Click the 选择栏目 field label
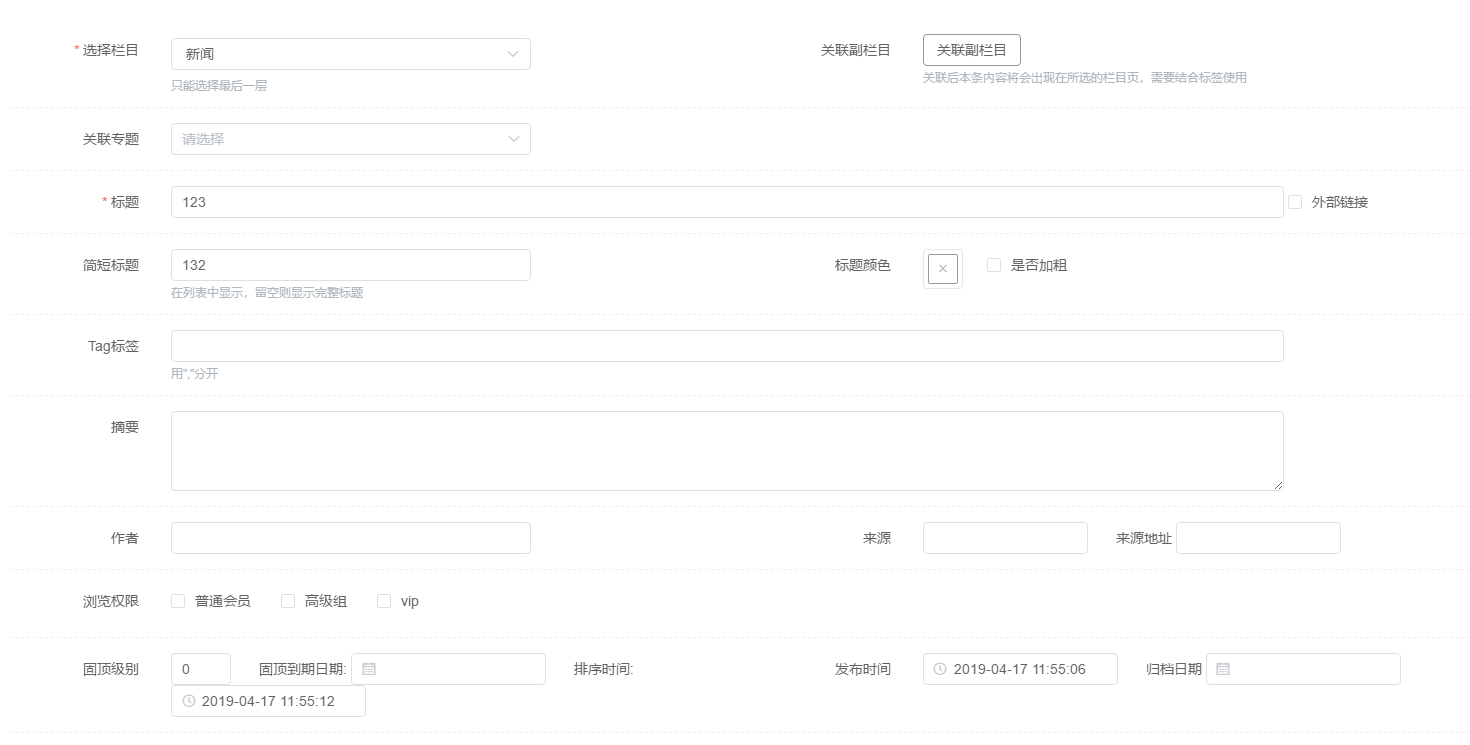 click(x=111, y=50)
